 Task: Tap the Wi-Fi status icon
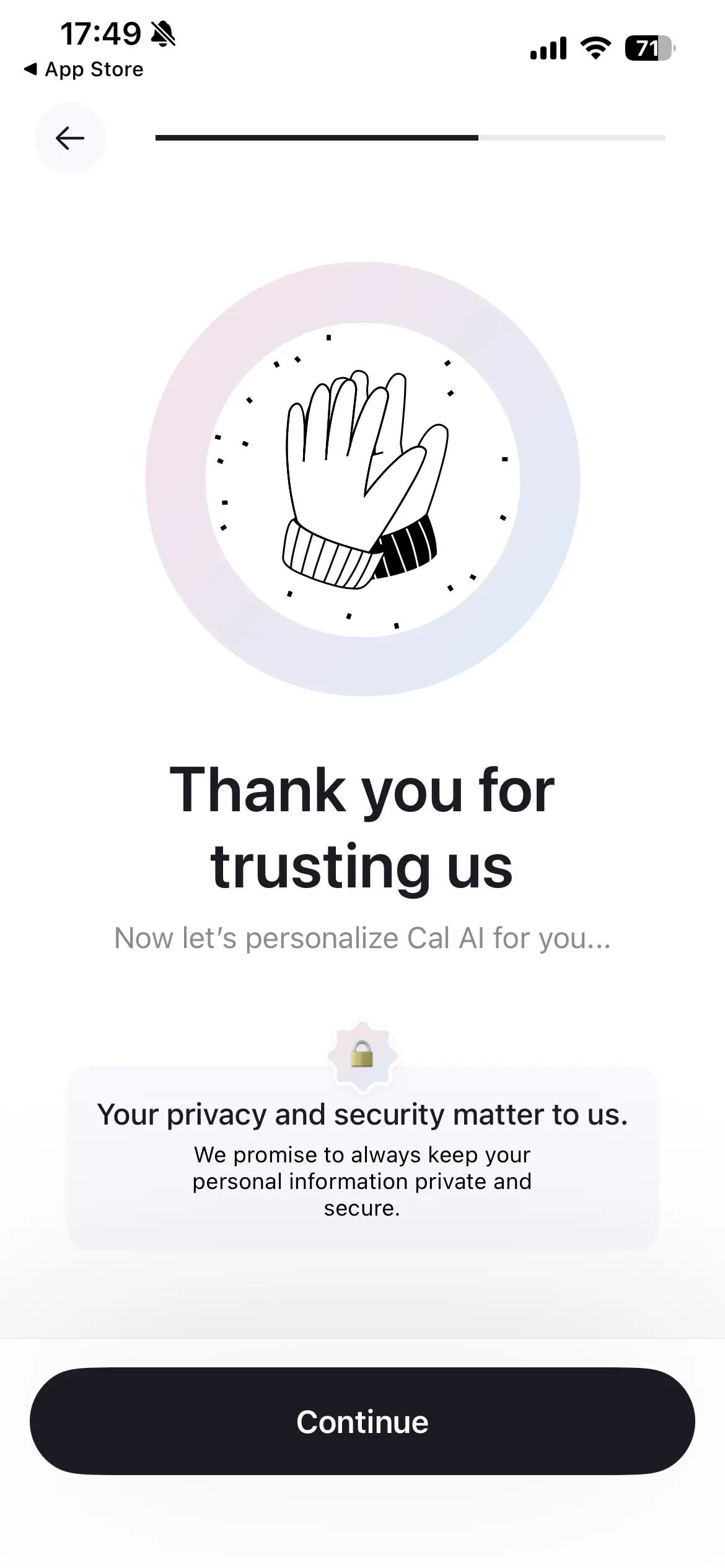[595, 48]
